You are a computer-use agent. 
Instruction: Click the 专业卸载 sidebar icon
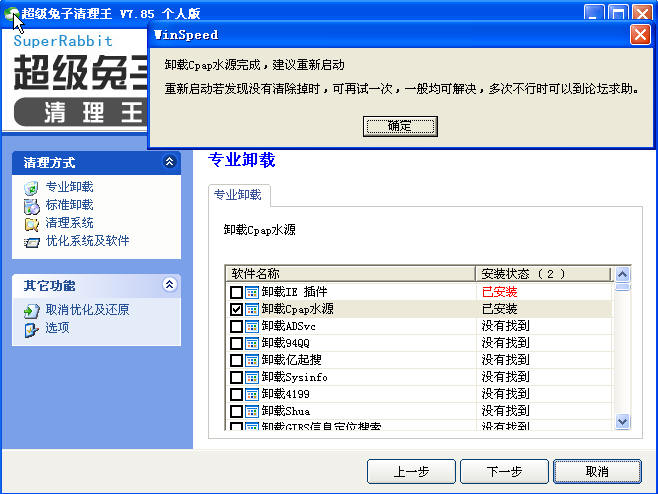point(31,188)
